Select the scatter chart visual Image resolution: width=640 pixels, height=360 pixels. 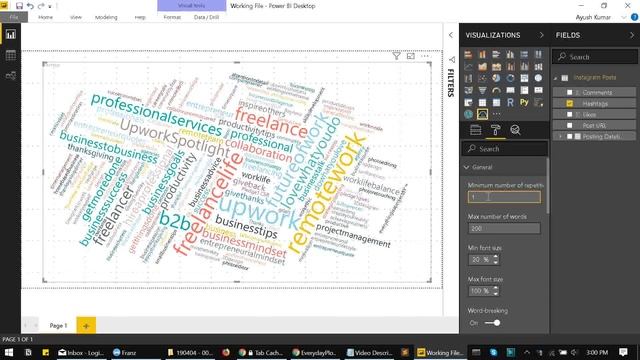coord(482,78)
